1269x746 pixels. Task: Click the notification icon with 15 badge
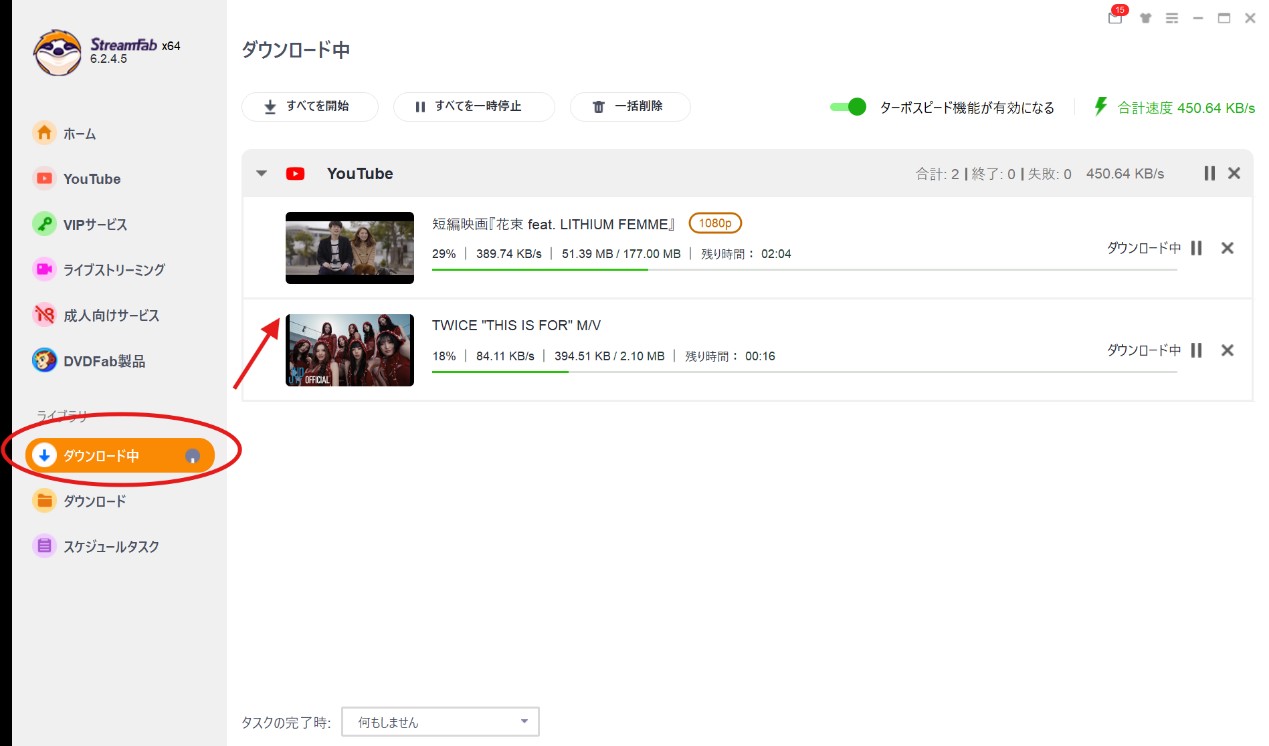1115,17
